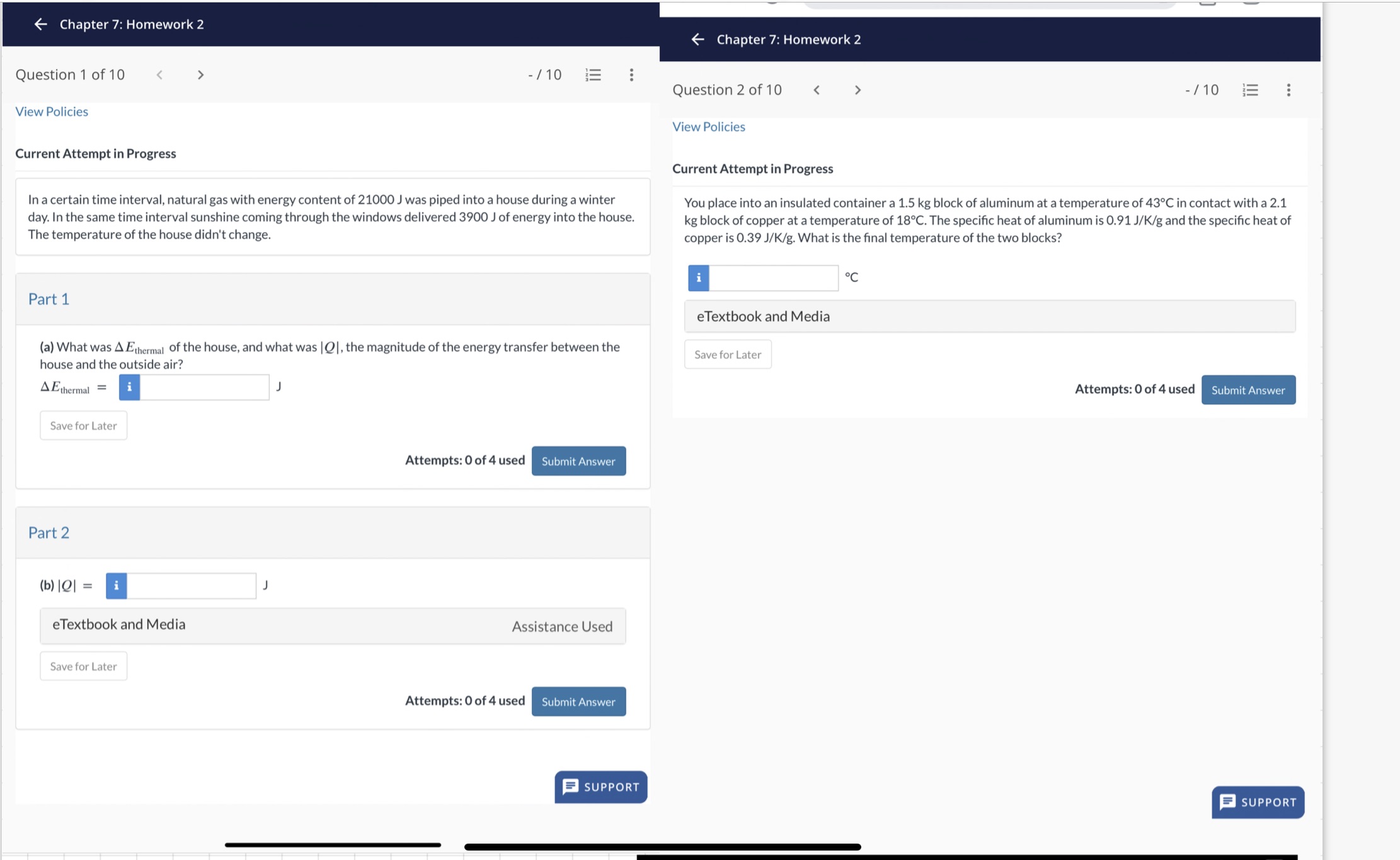1400x860 pixels.
Task: Go to next question from Question 1
Action: pos(200,75)
